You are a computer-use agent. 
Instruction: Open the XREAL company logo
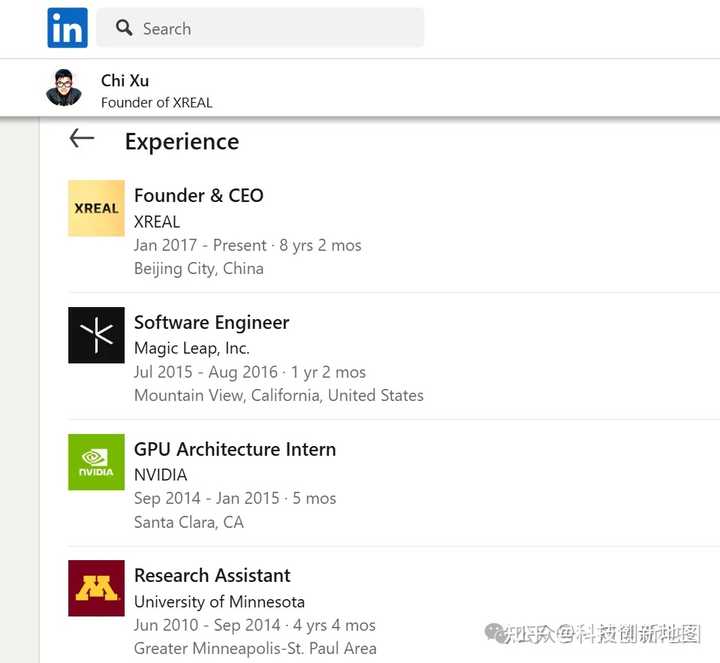point(96,208)
